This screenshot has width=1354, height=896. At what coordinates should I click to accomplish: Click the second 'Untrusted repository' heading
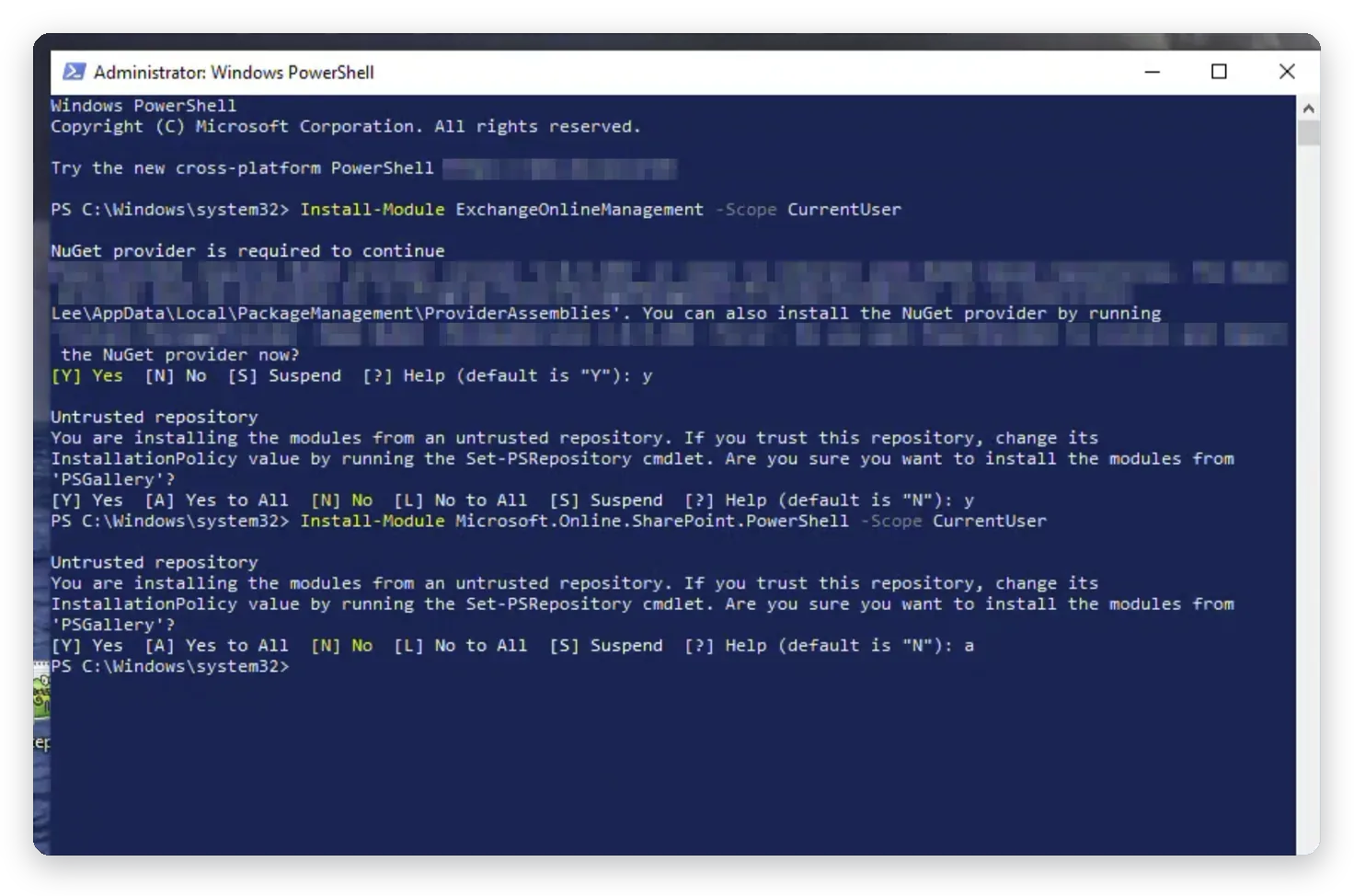pos(155,562)
